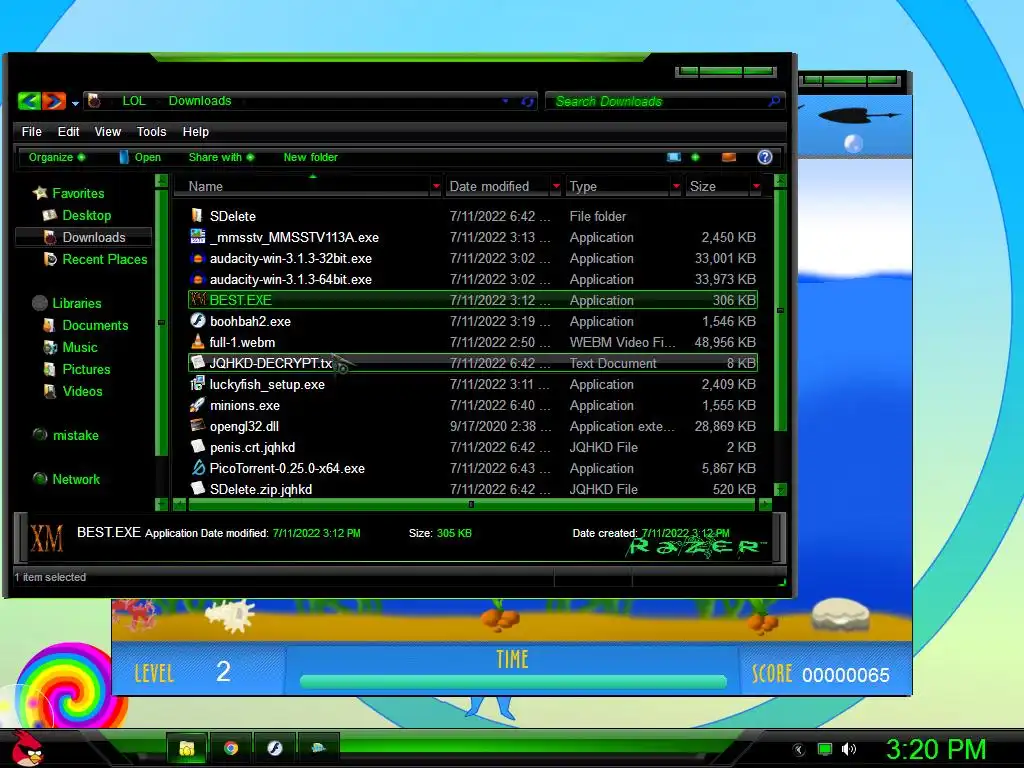Select Libraries in the navigation pane
The image size is (1024, 768).
(x=76, y=303)
